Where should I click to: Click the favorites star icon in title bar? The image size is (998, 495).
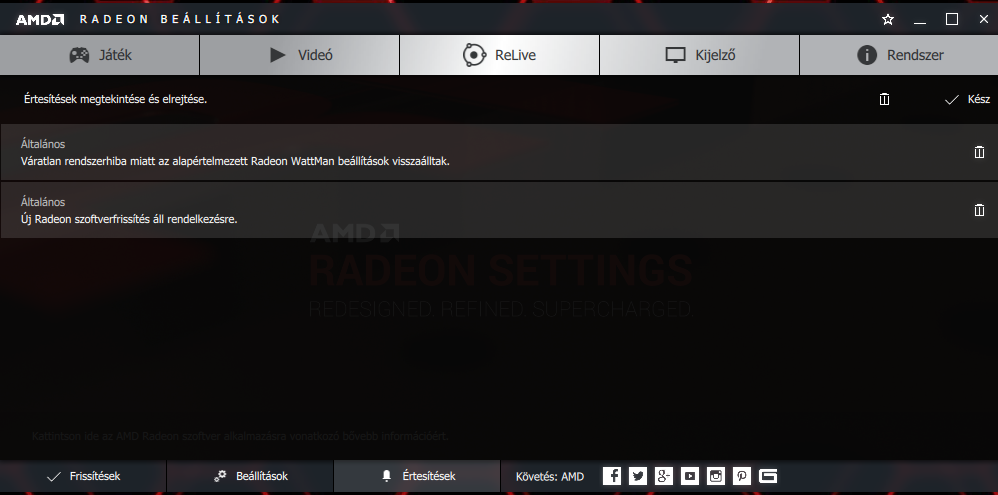(888, 20)
